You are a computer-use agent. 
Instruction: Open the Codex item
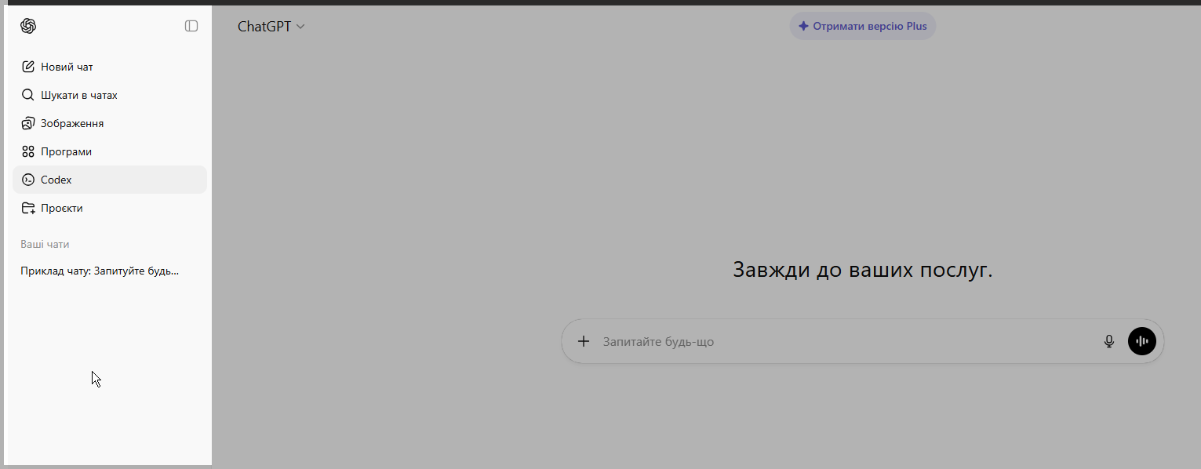[x=110, y=180]
